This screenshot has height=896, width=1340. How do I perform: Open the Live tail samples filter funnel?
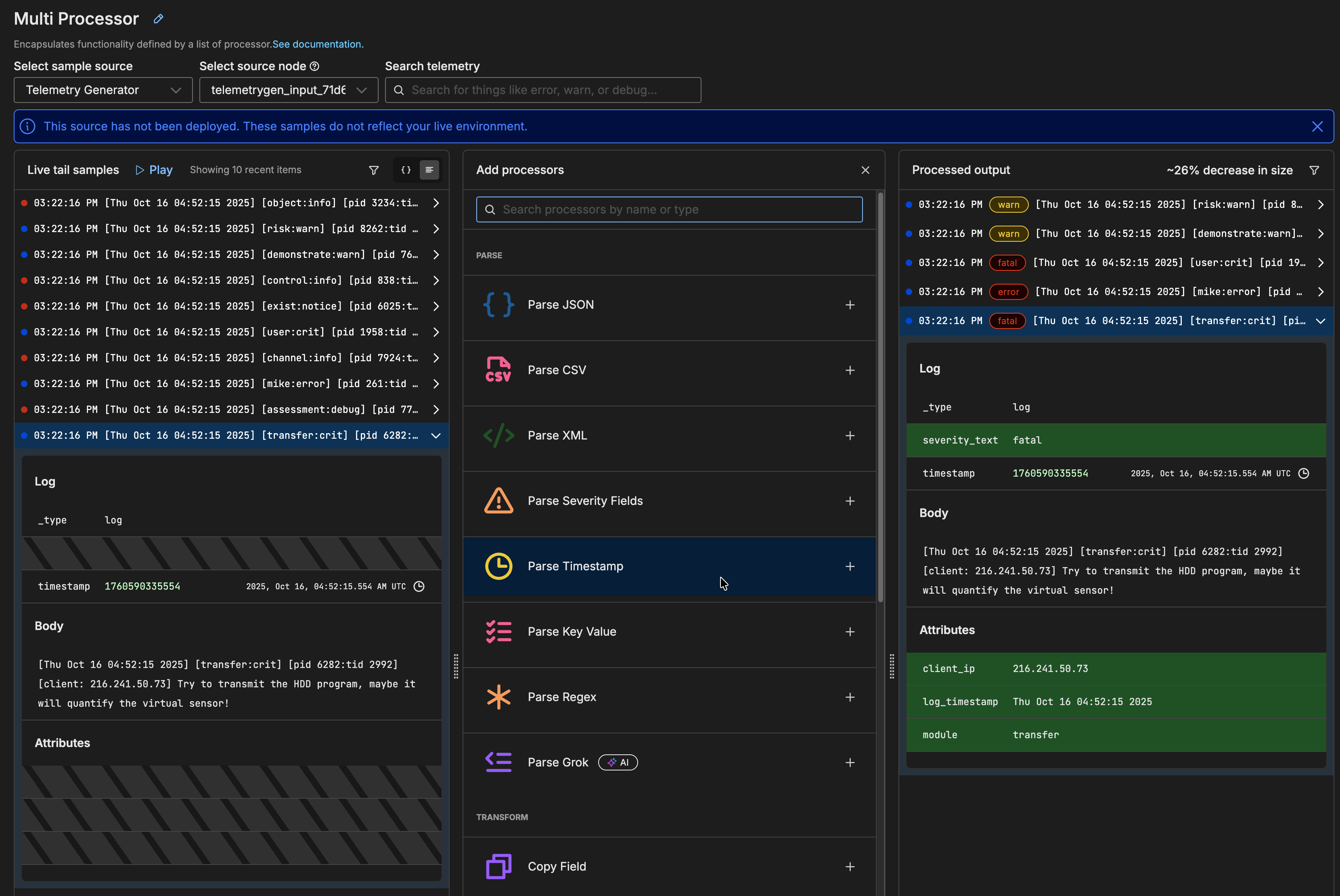pos(374,170)
